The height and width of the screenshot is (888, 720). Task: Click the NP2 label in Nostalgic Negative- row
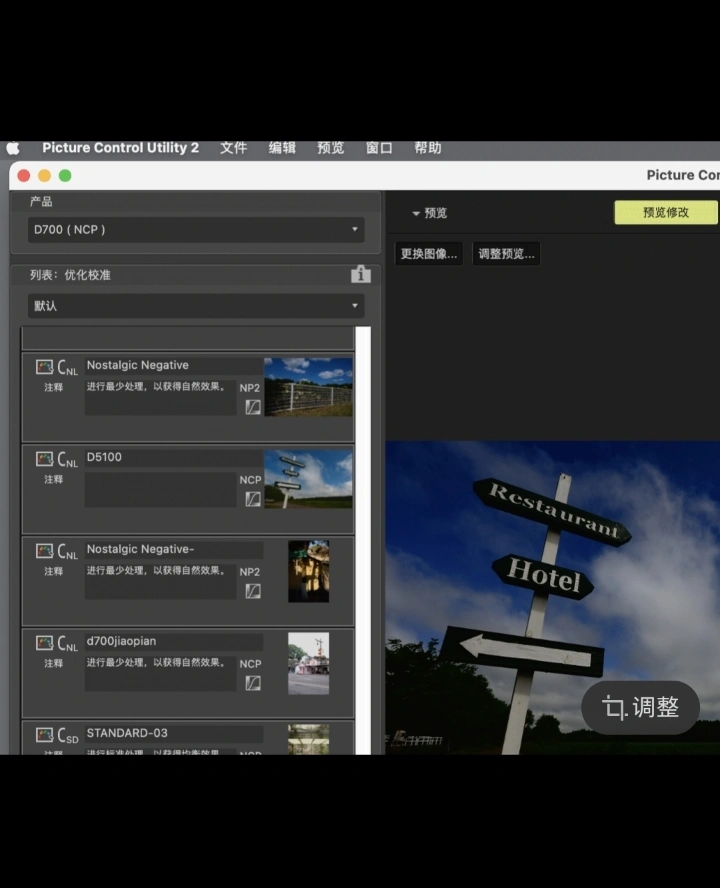(250, 572)
